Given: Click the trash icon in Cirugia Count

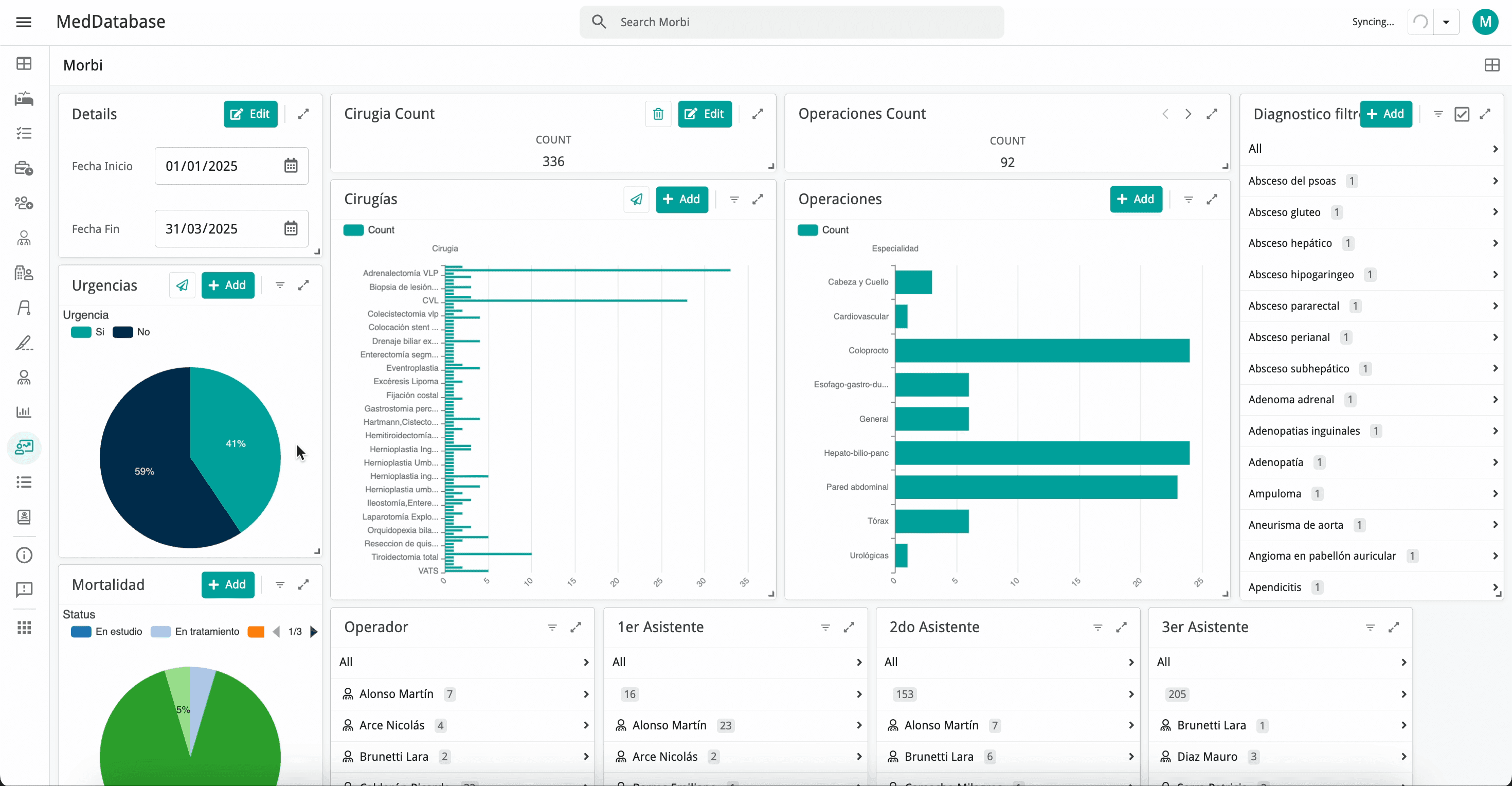Looking at the screenshot, I should click(658, 114).
